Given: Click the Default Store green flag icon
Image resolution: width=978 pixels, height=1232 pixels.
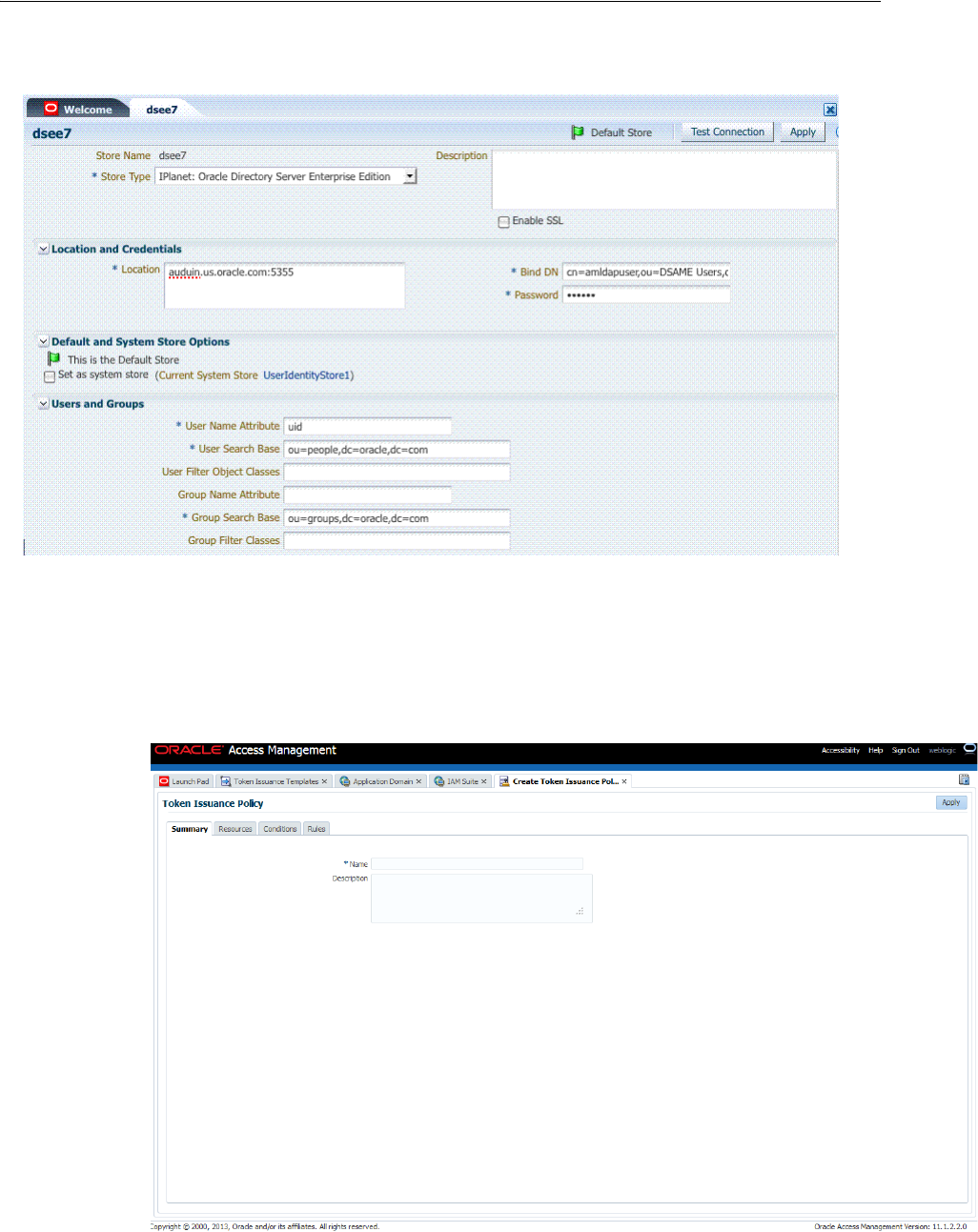Looking at the screenshot, I should tap(578, 132).
